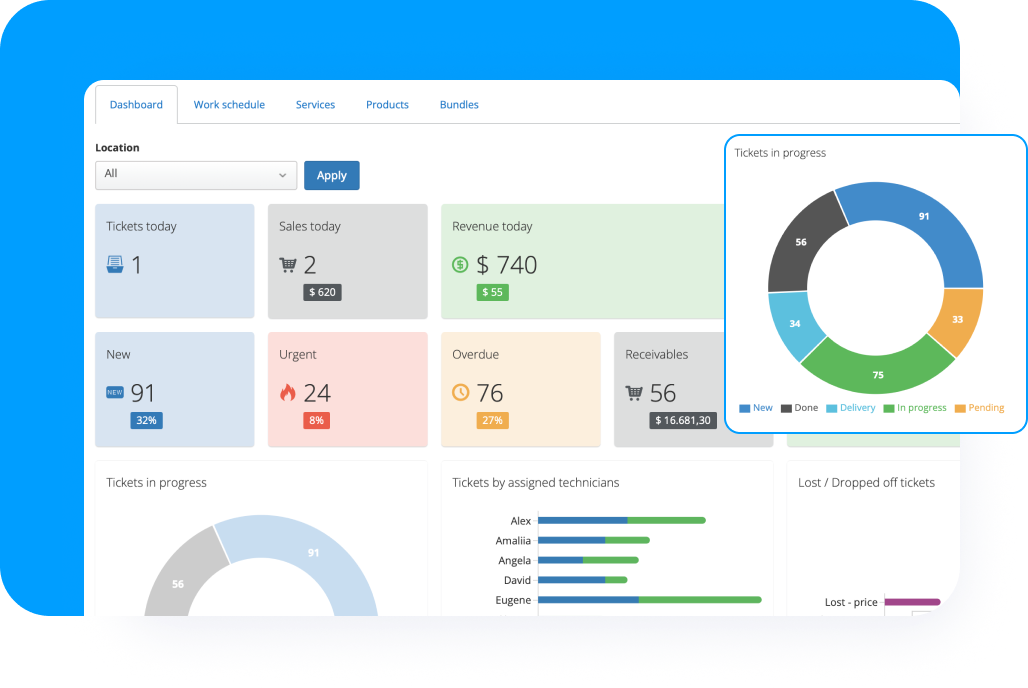Open the Products tab

click(x=387, y=104)
